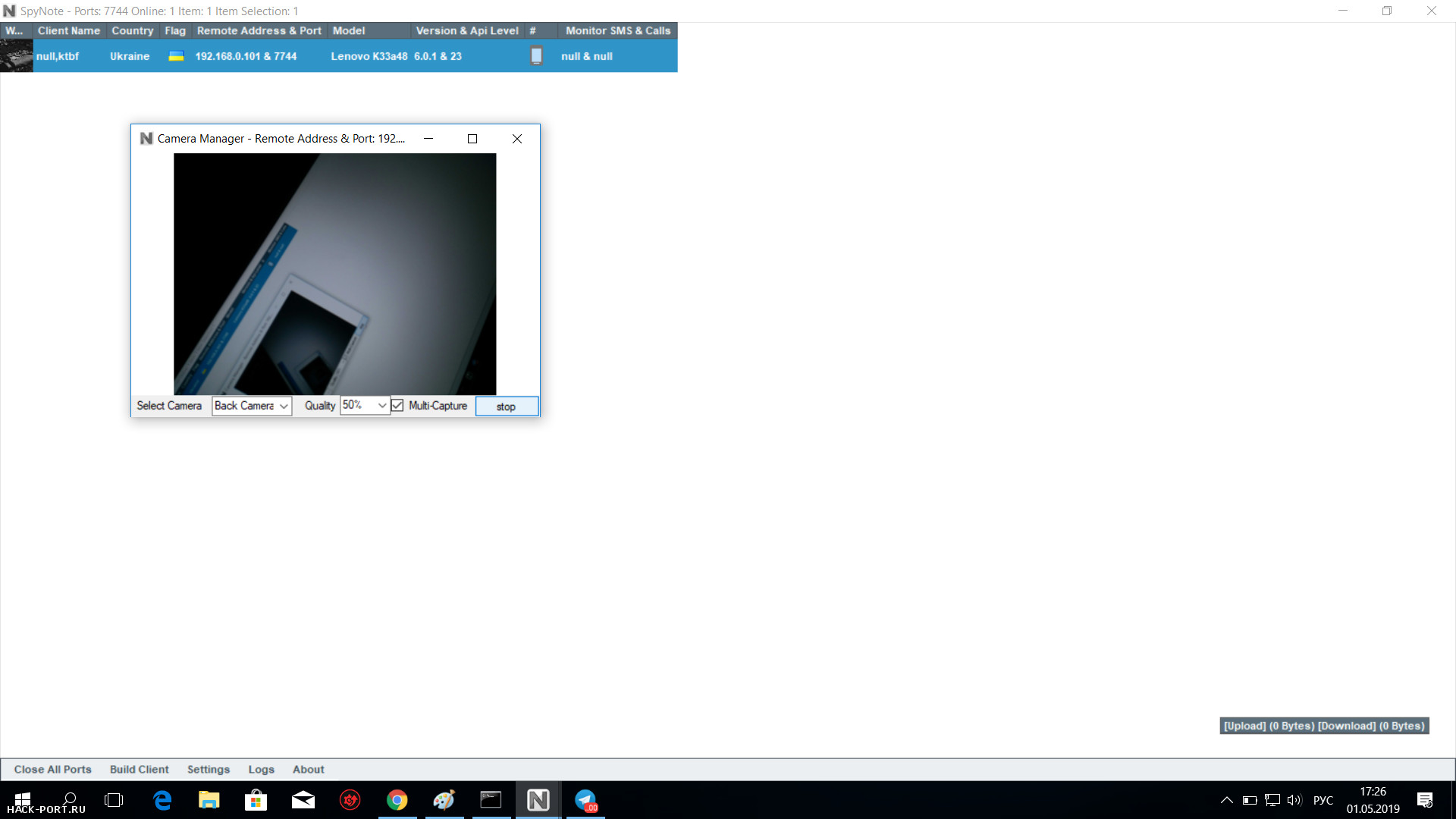The width and height of the screenshot is (1456, 819).
Task: Click the battery status tray icon
Action: (x=1250, y=800)
